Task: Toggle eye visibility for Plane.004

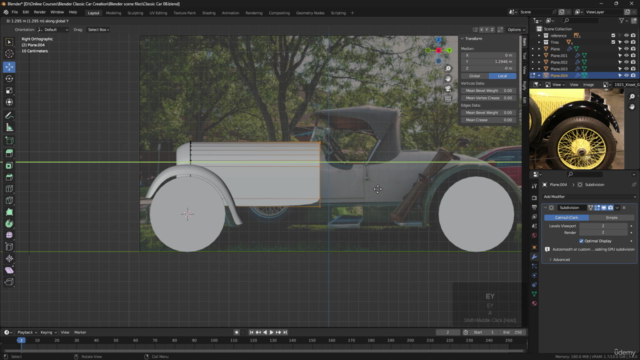Action: [627, 76]
